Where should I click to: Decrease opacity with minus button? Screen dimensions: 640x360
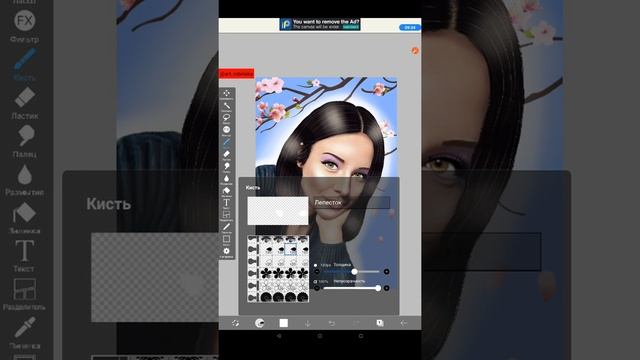point(317,288)
